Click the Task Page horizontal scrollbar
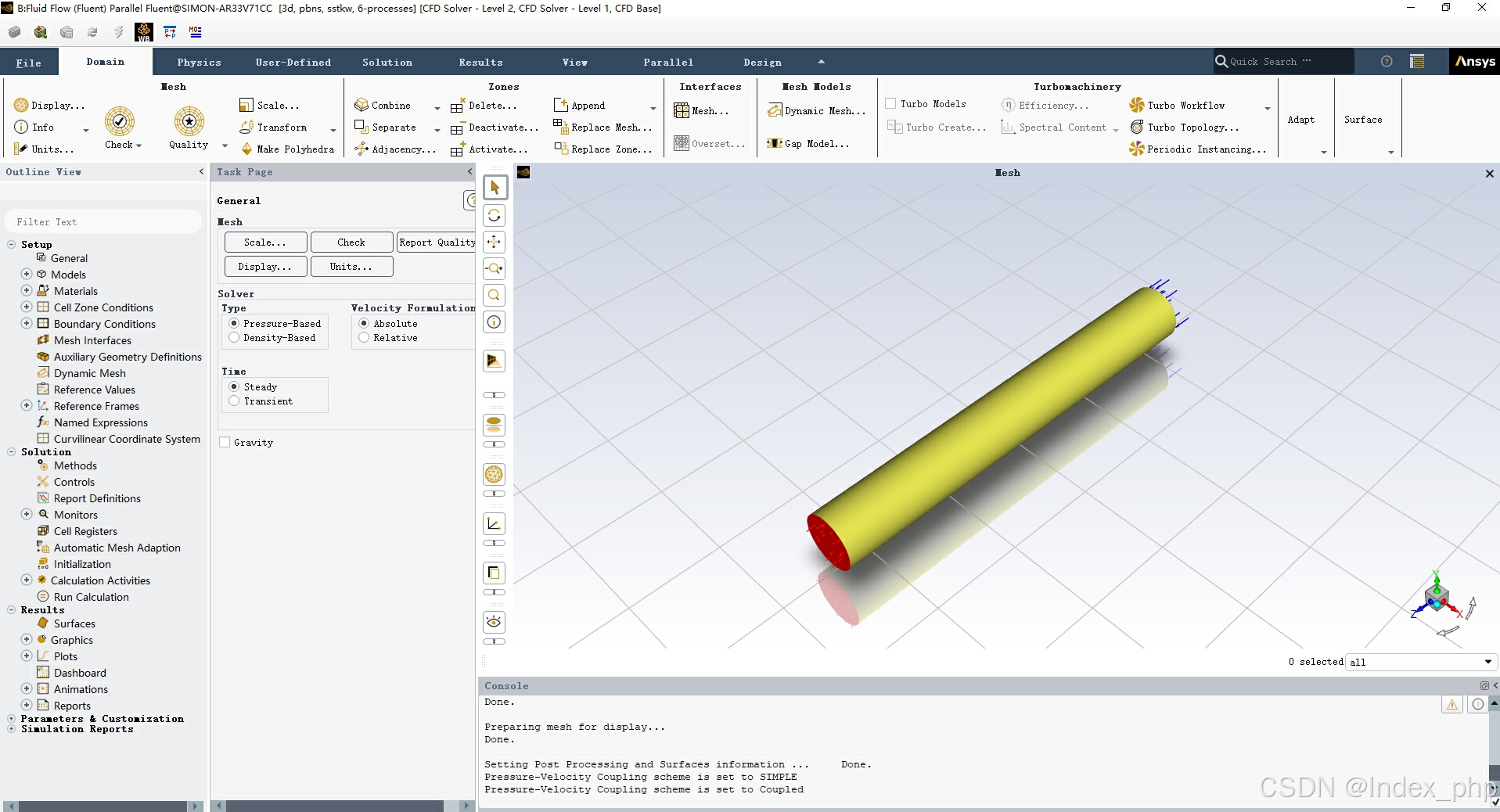This screenshot has height=812, width=1500. 343,806
